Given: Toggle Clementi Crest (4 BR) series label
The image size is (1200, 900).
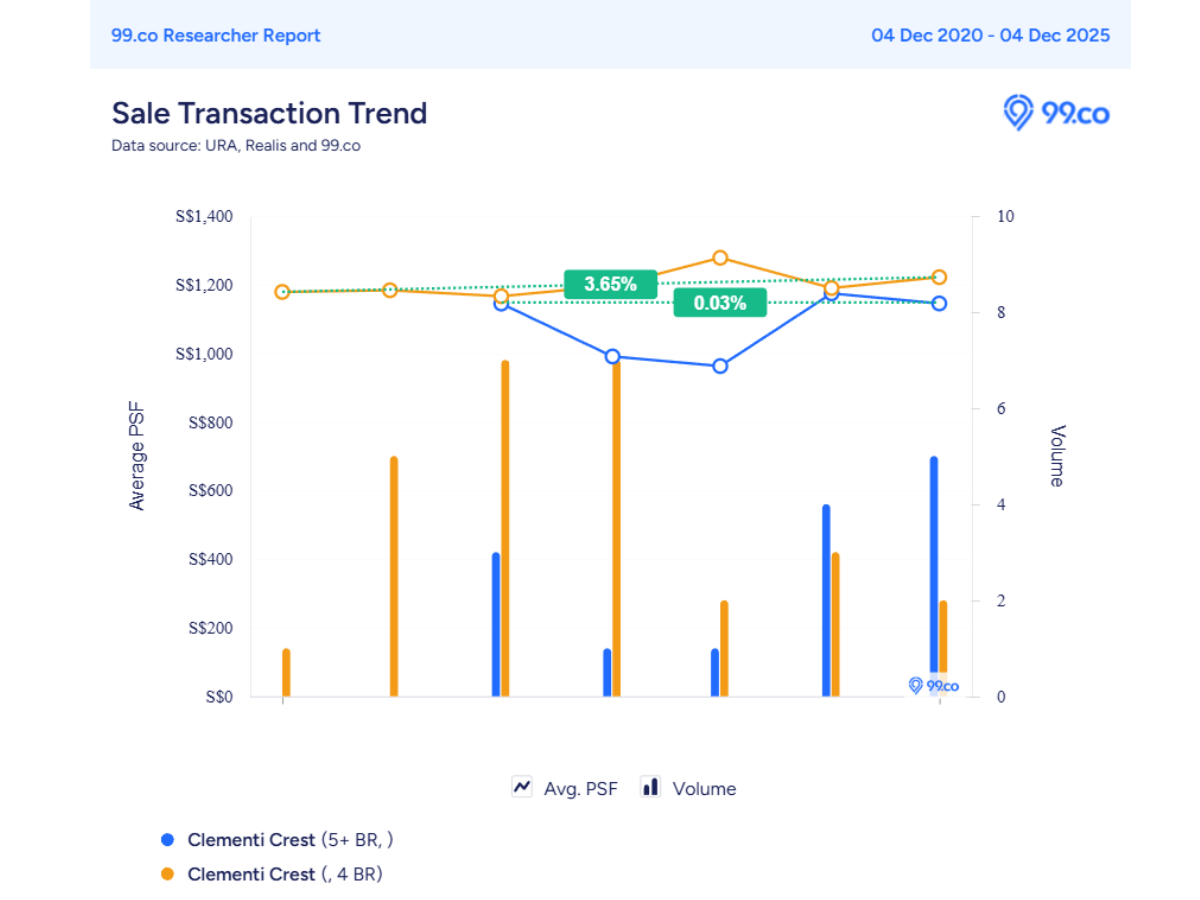Looking at the screenshot, I should tap(285, 874).
